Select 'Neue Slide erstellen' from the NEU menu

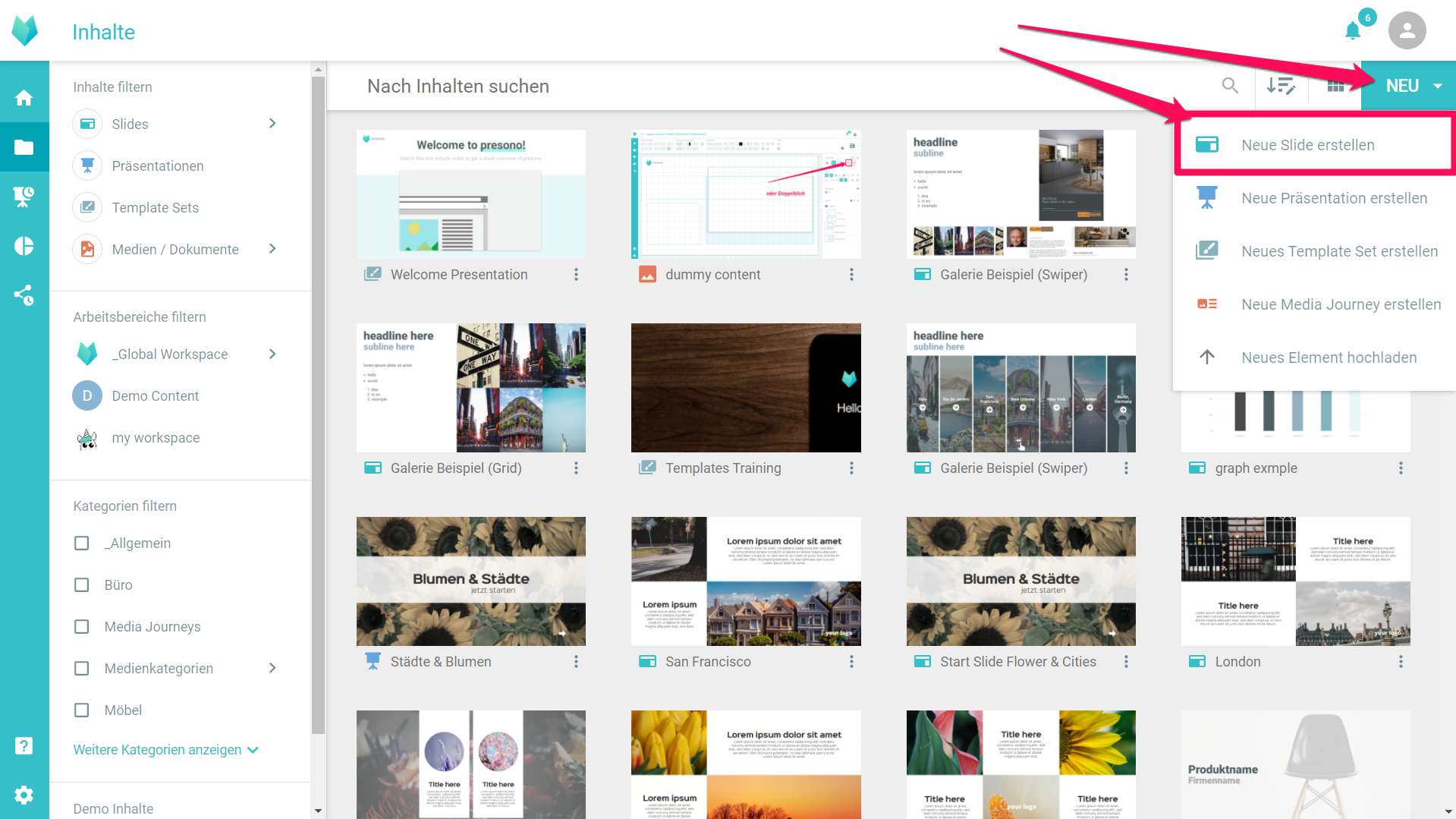[x=1308, y=144]
